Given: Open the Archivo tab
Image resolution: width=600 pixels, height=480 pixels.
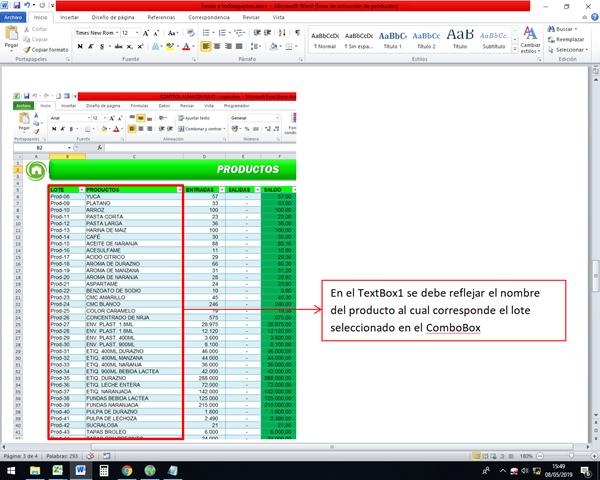Looking at the screenshot, I should (13, 17).
